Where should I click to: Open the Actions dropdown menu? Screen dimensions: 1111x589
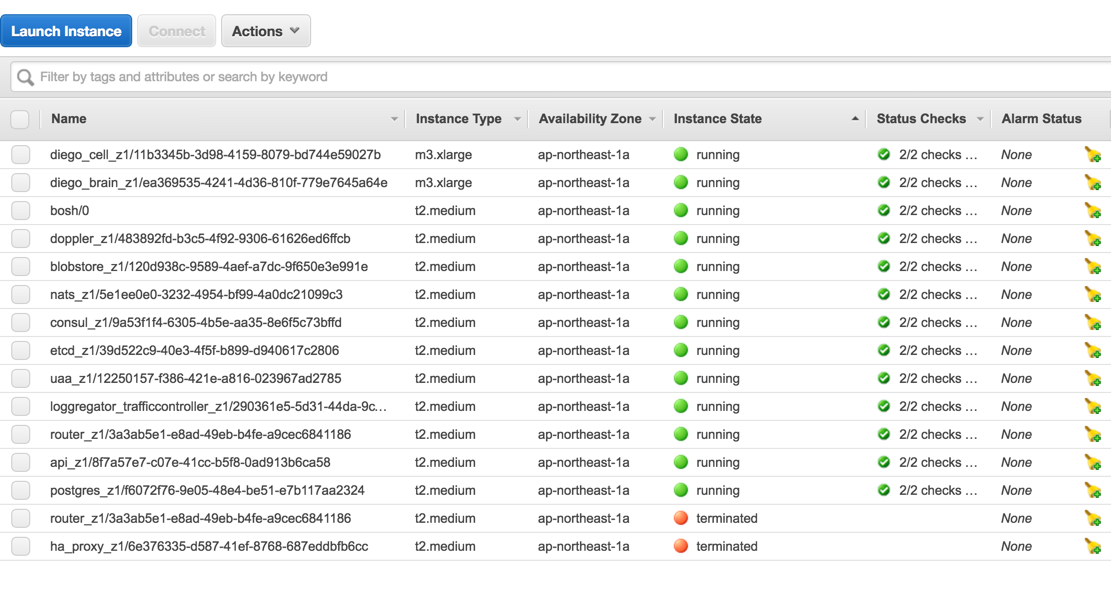click(266, 31)
